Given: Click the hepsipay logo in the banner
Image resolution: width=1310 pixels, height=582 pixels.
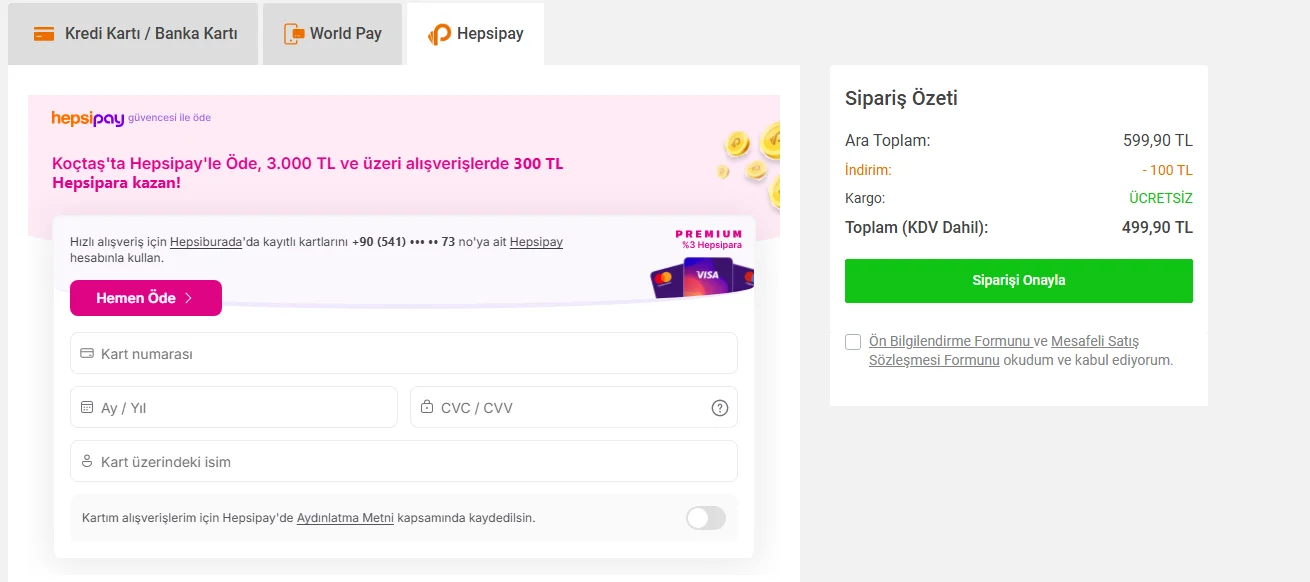Looking at the screenshot, I should tap(88, 118).
